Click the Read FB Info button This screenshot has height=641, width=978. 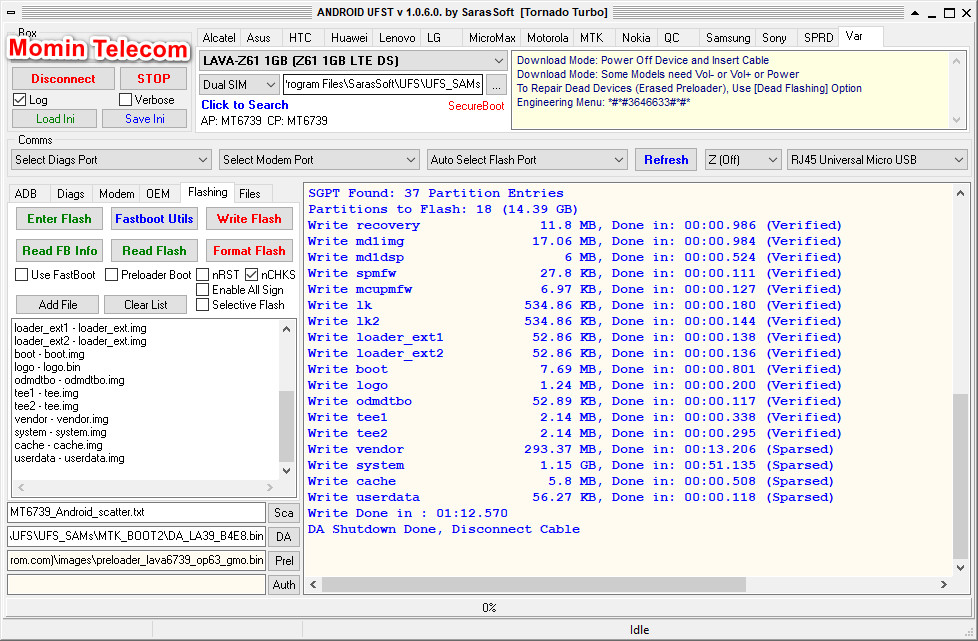[x=59, y=251]
